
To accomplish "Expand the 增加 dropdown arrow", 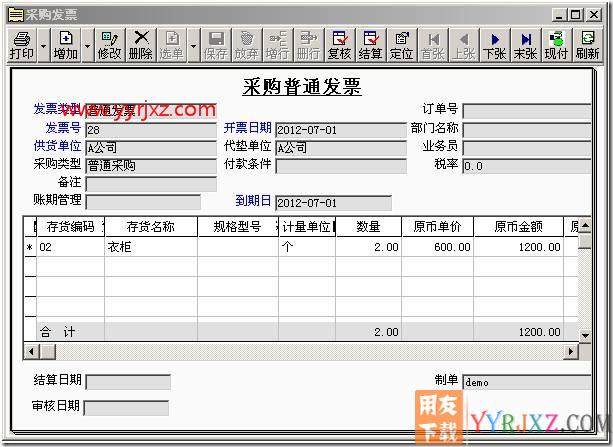I will click(x=87, y=45).
